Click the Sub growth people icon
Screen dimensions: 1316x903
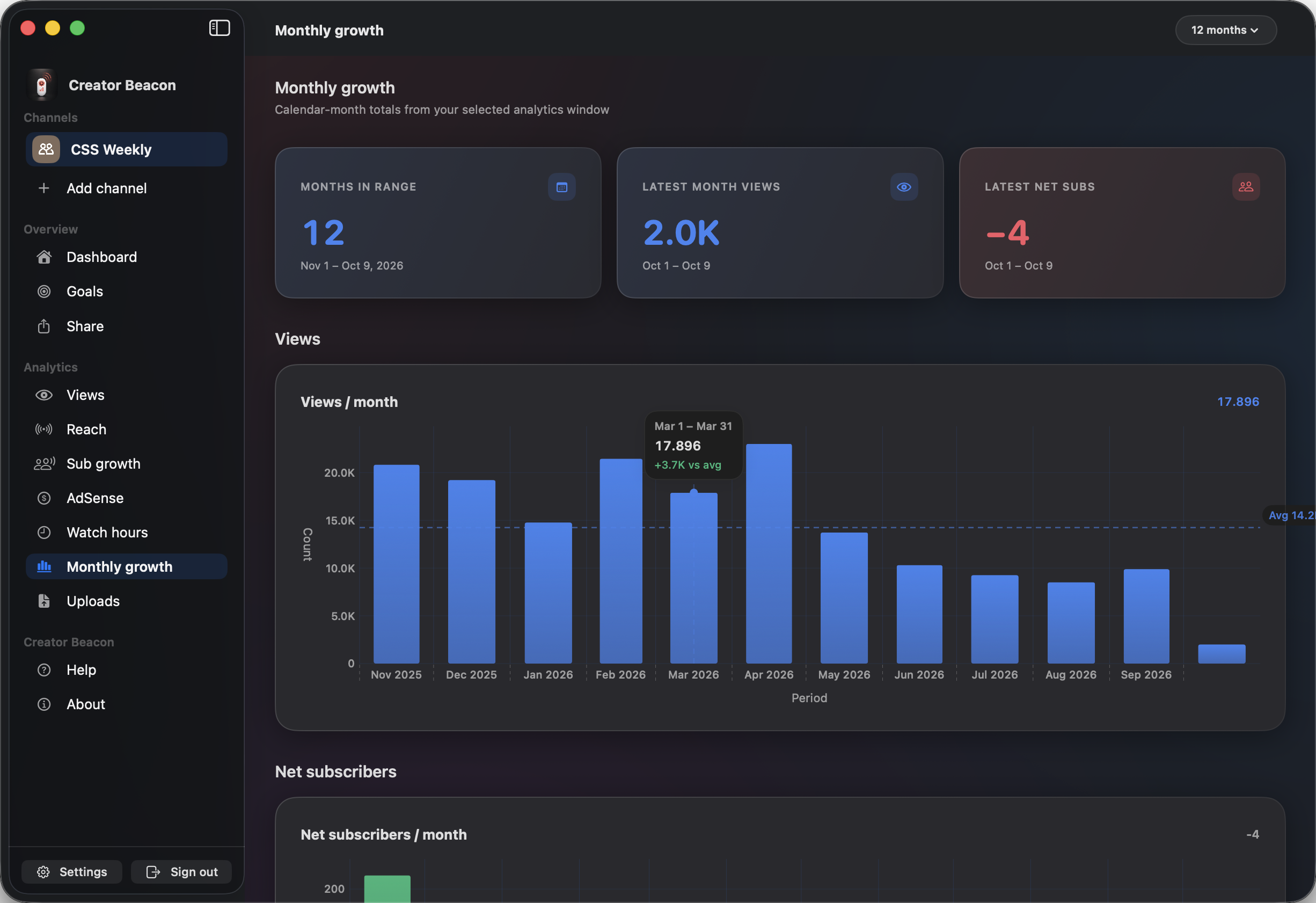tap(44, 463)
